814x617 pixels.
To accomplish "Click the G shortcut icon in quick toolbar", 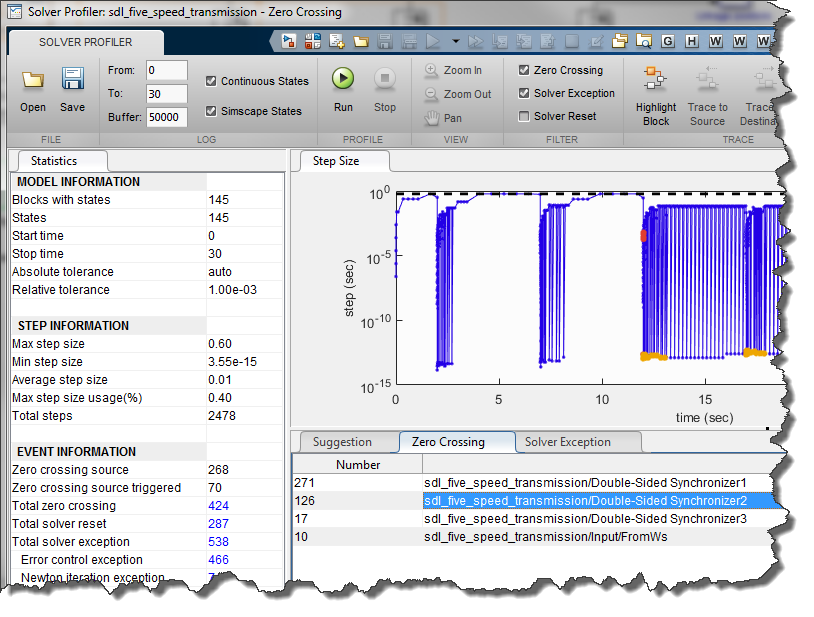I will coord(668,41).
